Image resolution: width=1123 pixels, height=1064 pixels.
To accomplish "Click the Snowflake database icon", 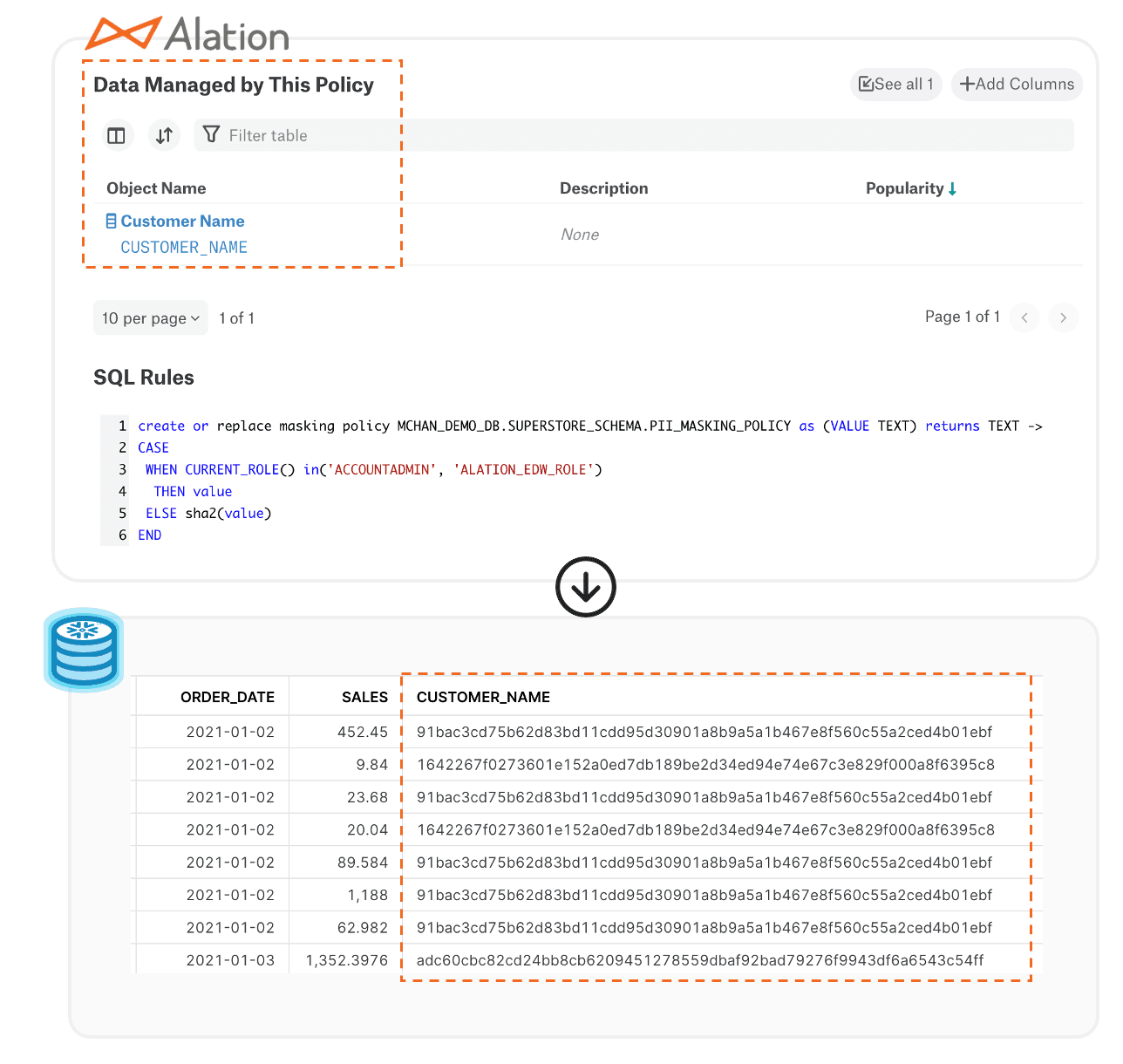I will pos(84,651).
